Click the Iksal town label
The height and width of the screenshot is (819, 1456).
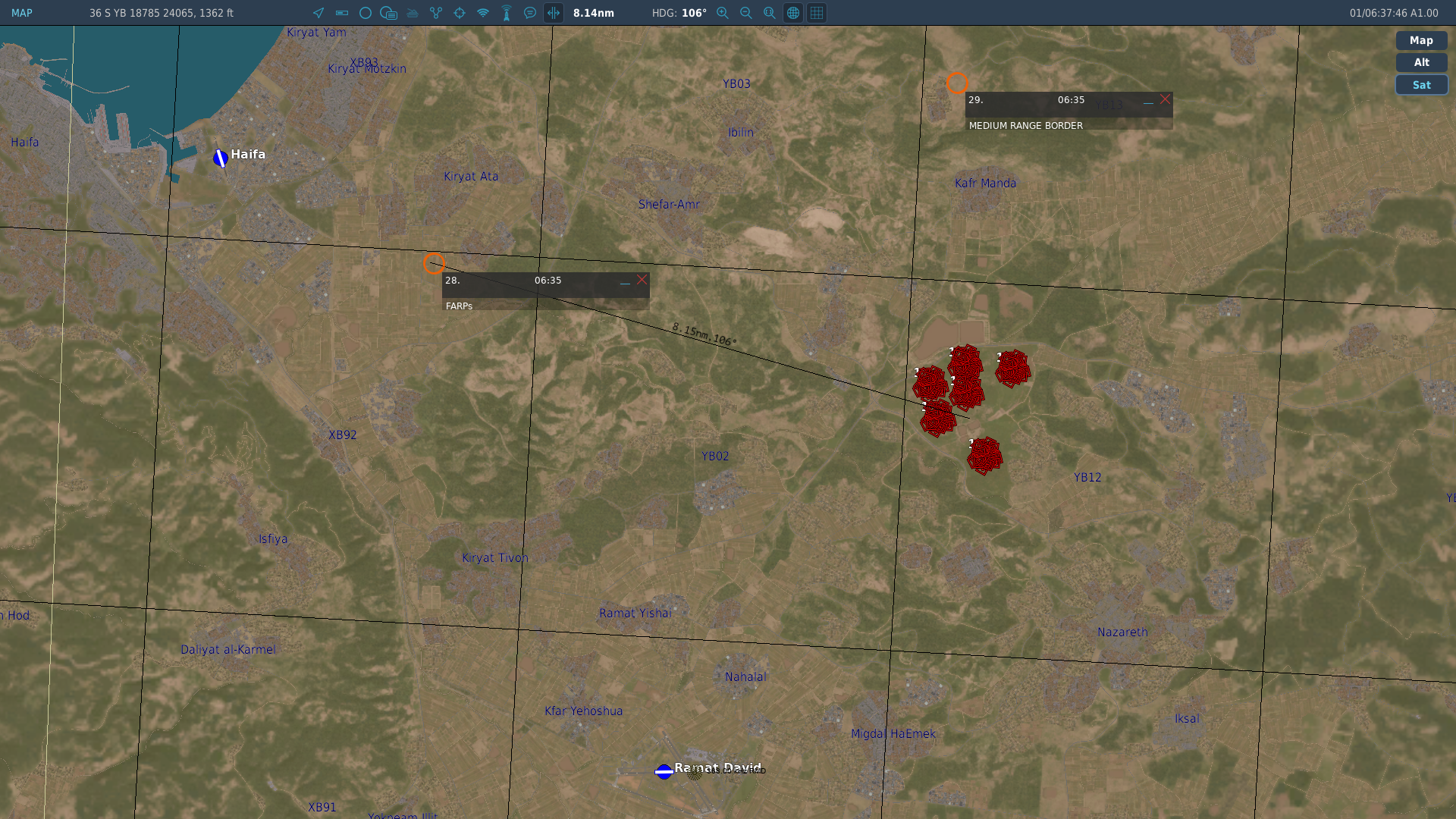1187,719
